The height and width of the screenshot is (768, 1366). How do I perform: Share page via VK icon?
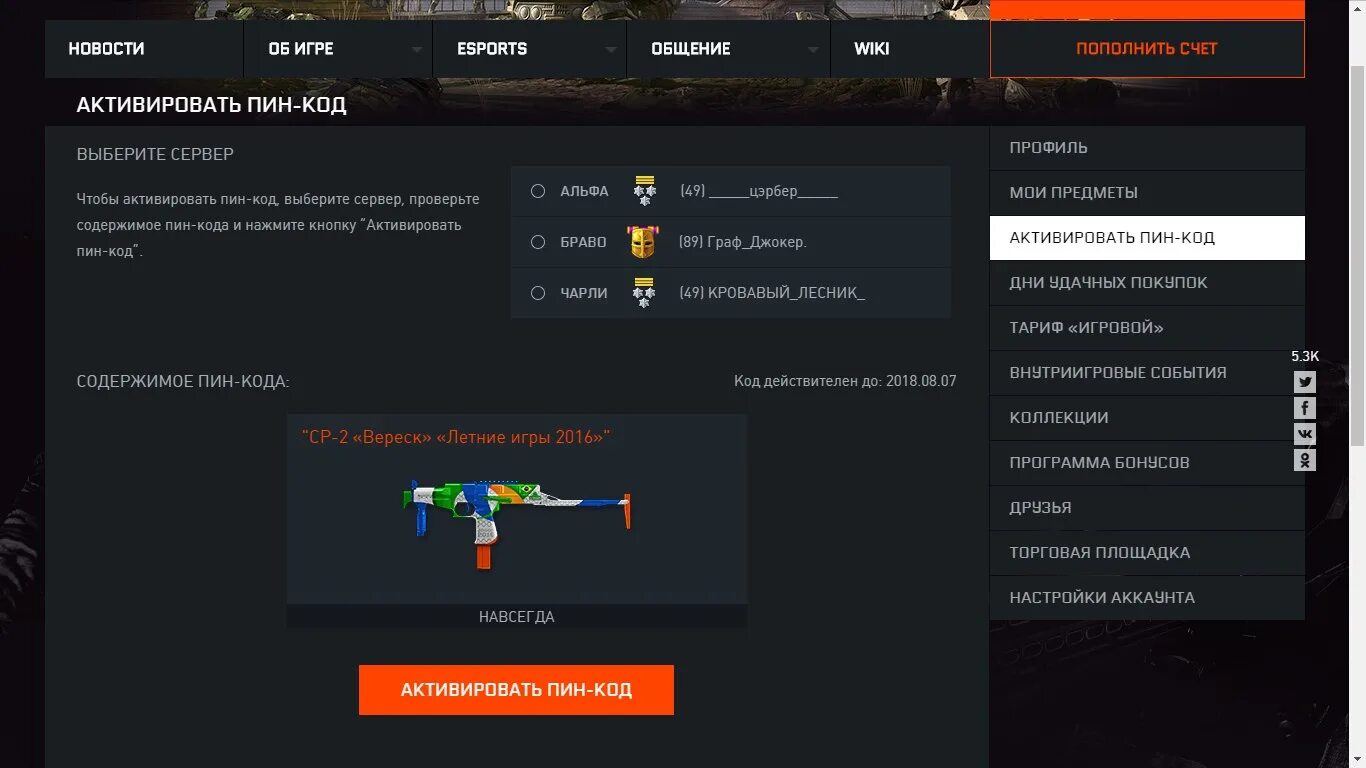(1304, 433)
